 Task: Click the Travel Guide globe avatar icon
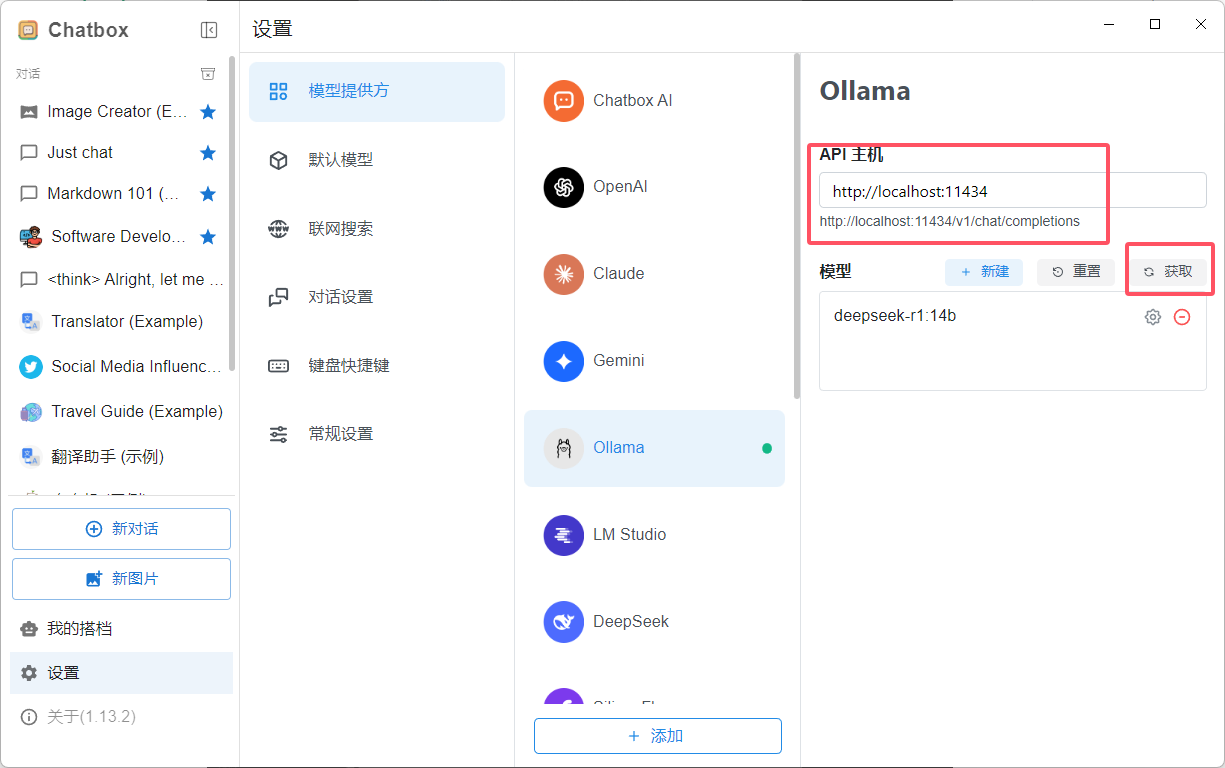[31, 412]
